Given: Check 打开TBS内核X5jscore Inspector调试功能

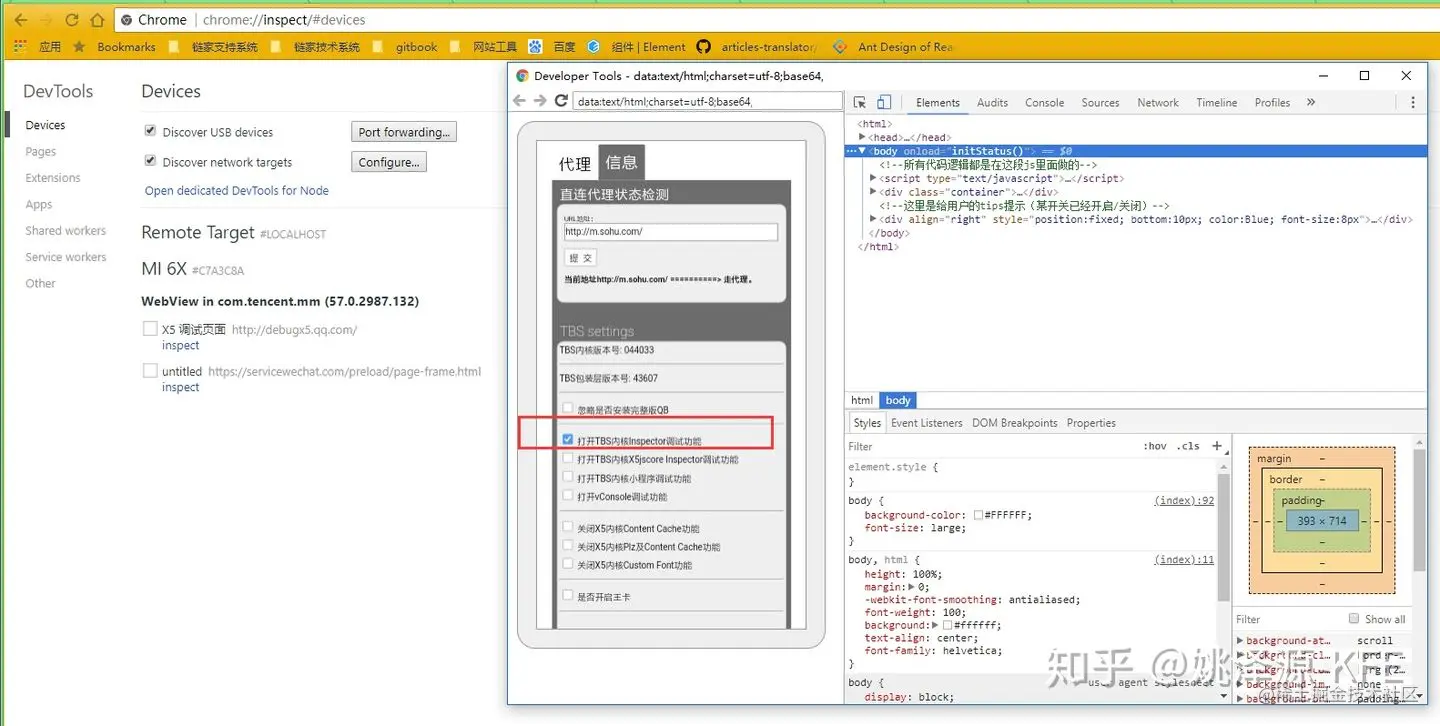Looking at the screenshot, I should (568, 458).
